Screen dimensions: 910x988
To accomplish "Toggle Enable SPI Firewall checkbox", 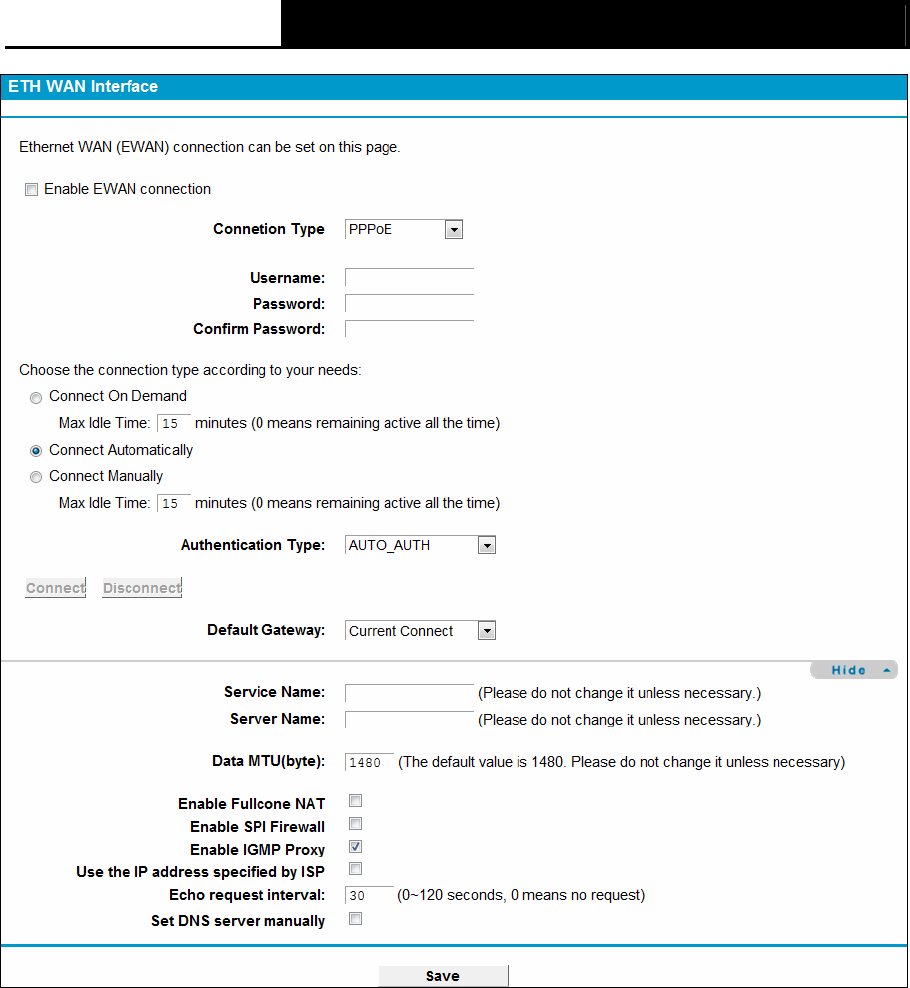I will [x=355, y=824].
